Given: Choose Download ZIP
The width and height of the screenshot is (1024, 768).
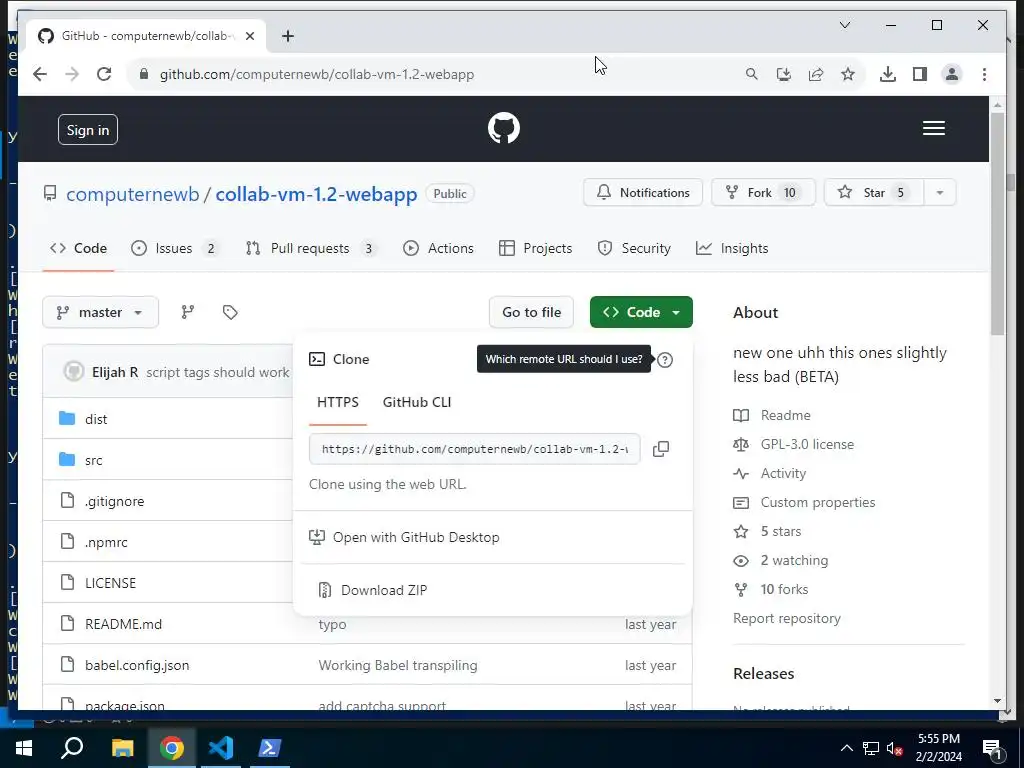Looking at the screenshot, I should click(x=492, y=590).
